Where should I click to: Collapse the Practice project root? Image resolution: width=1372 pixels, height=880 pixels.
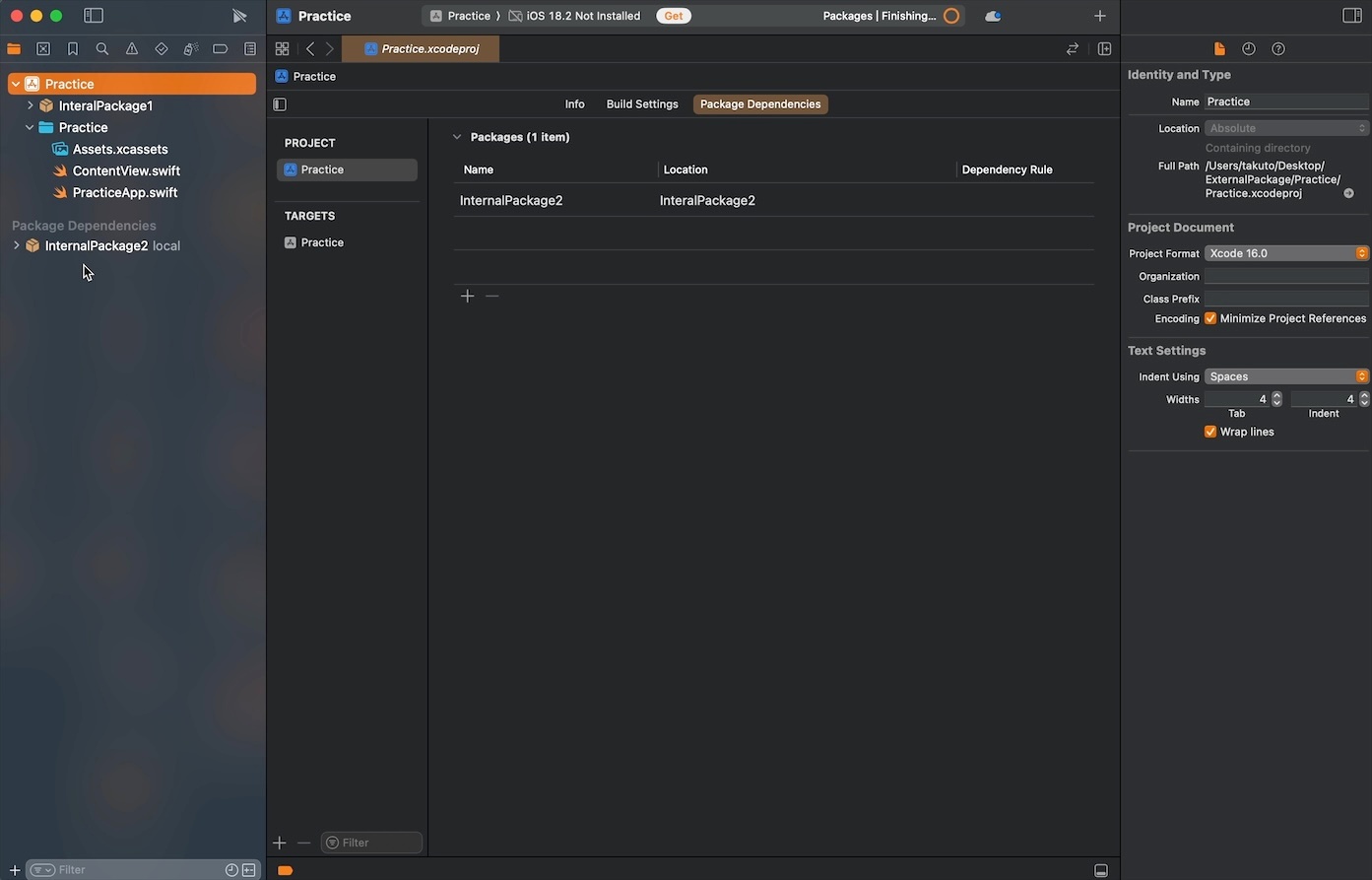tap(16, 84)
